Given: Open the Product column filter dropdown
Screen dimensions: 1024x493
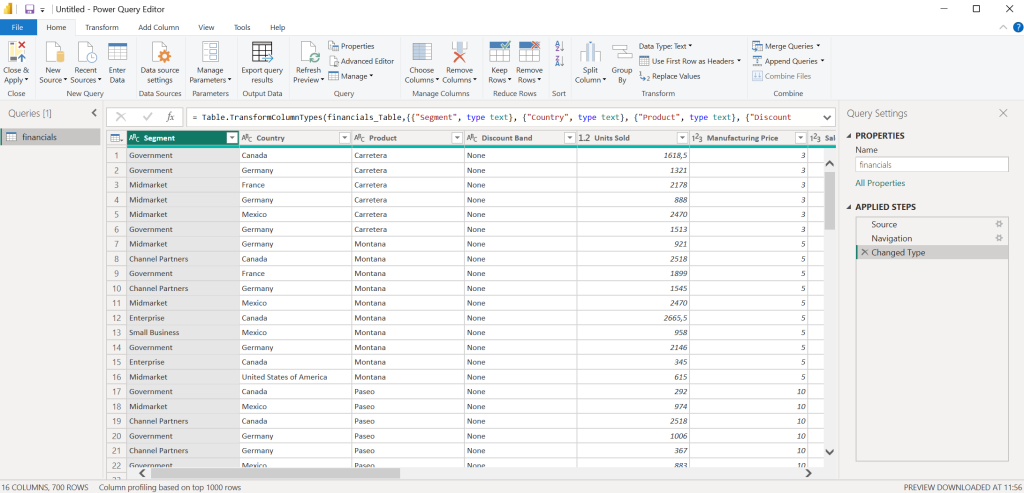Looking at the screenshot, I should (x=456, y=138).
